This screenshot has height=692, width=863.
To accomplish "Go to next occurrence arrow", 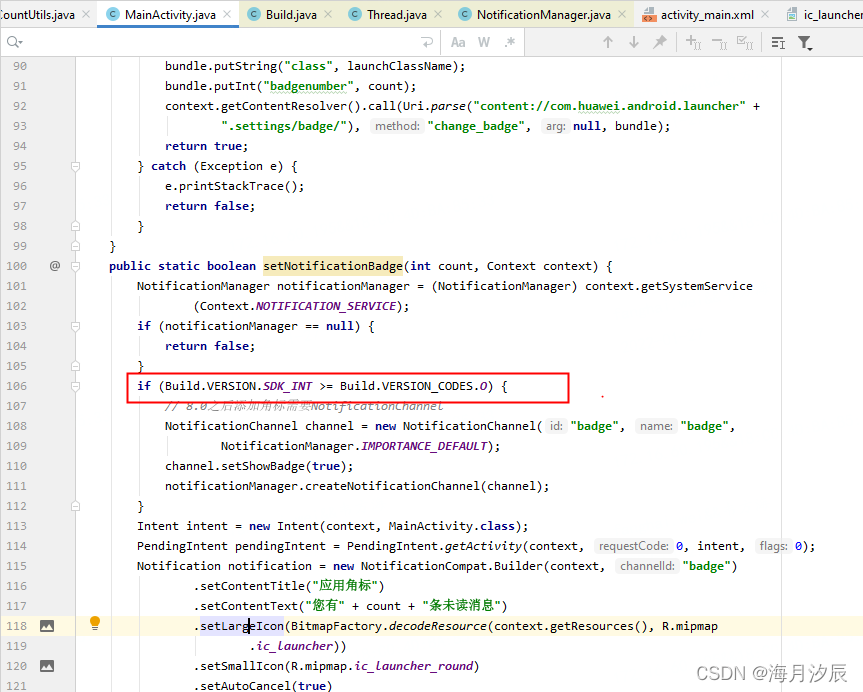I will point(634,42).
